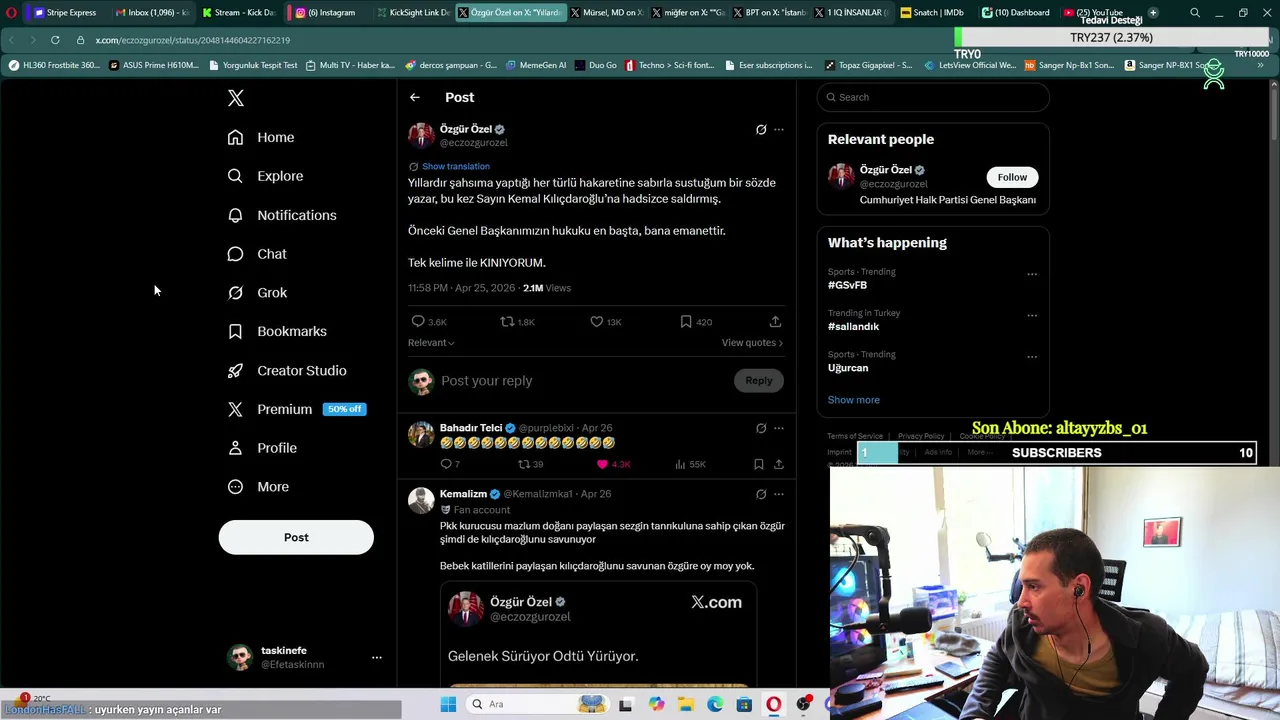
Task: Click Grok icon on Kemalizm's reply
Action: 761,494
